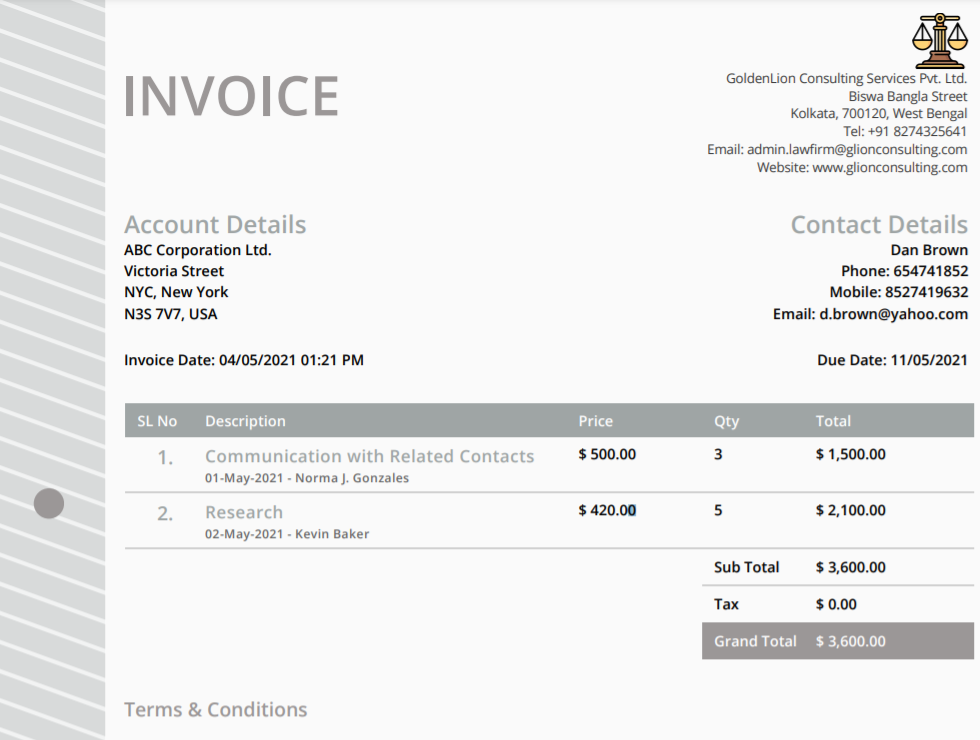Screen dimensions: 980x740
Task: Click the Biswa Bangla Street address line
Action: point(908,96)
